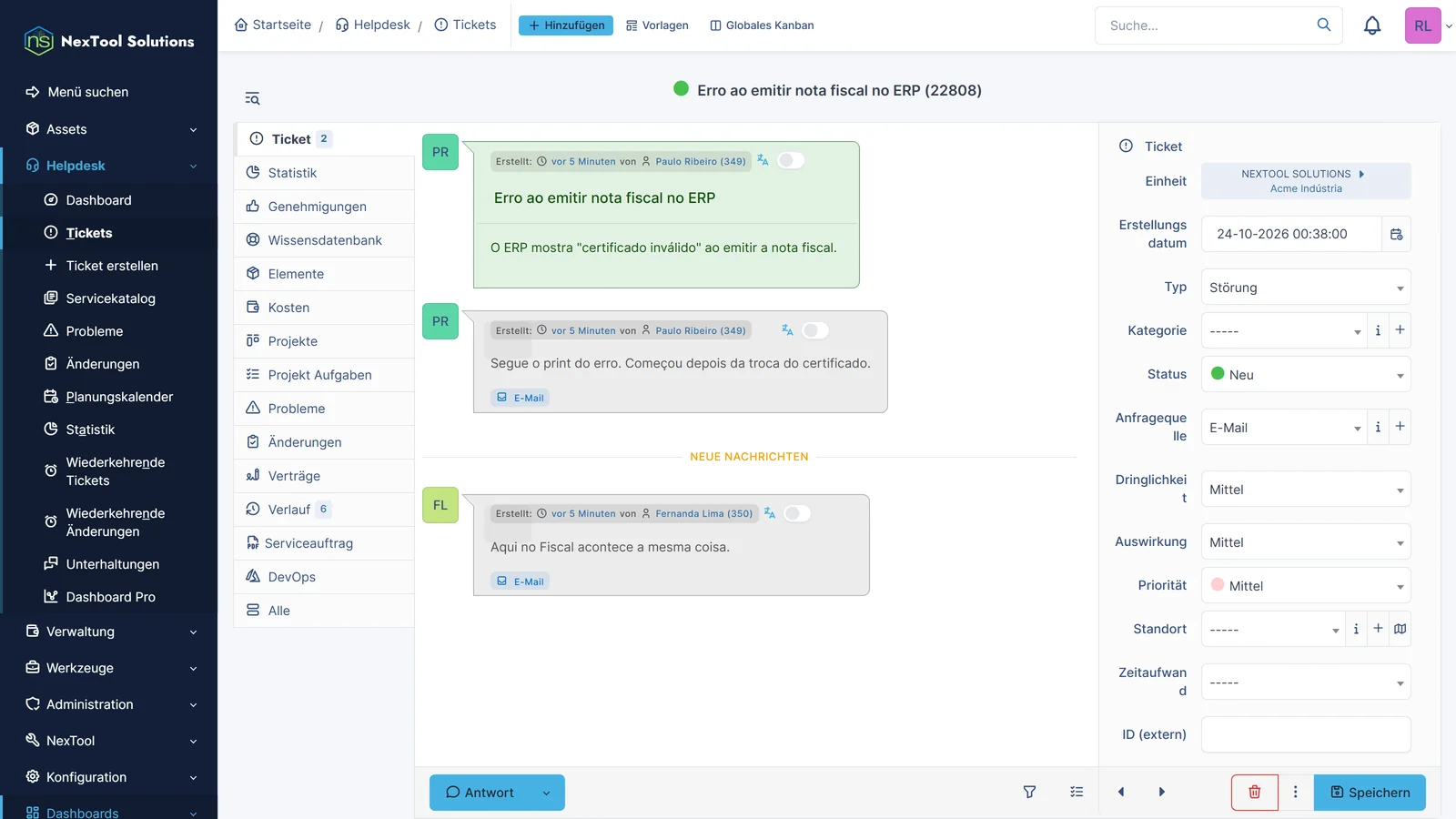
Task: Click into the ID (extern) input field
Action: point(1306,734)
